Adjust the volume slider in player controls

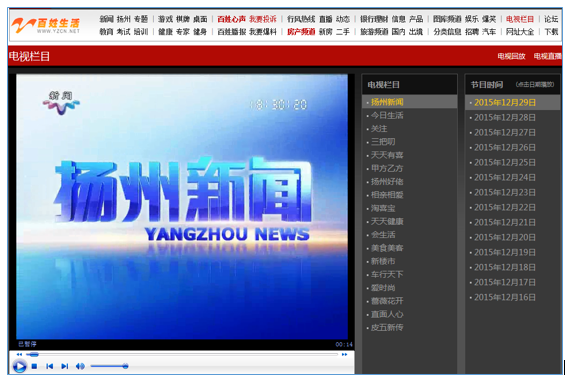pyautogui.click(x=109, y=366)
